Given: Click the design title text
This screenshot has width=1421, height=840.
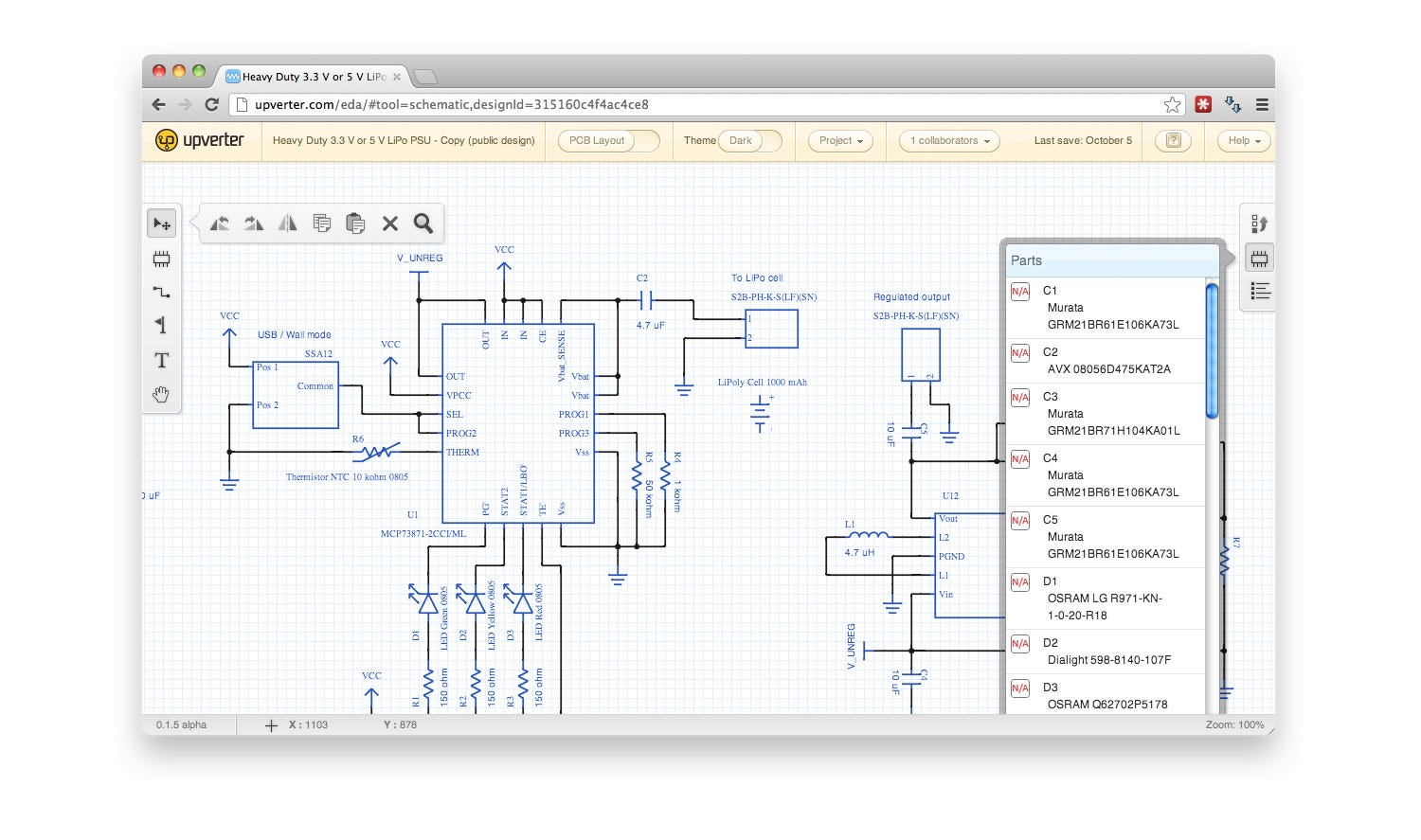Looking at the screenshot, I should [x=404, y=140].
